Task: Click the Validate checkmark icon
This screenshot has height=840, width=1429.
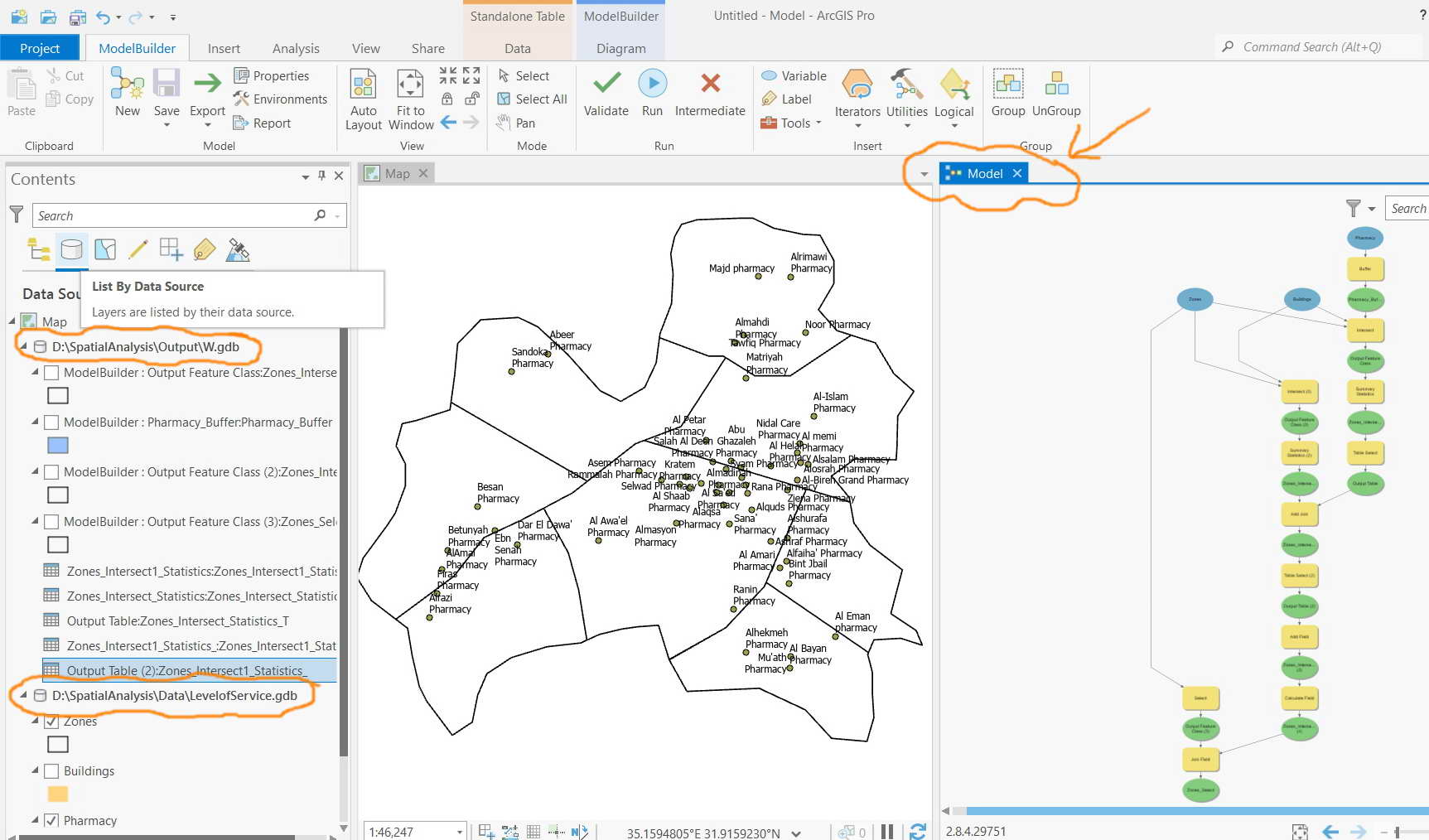Action: click(x=606, y=83)
